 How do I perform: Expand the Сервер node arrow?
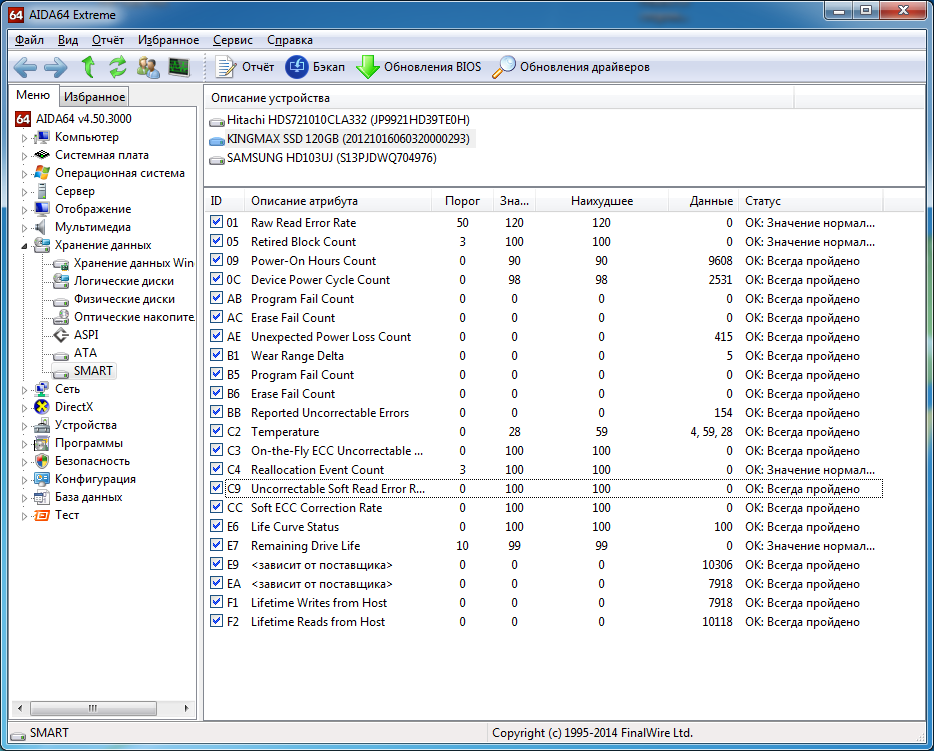[x=24, y=192]
